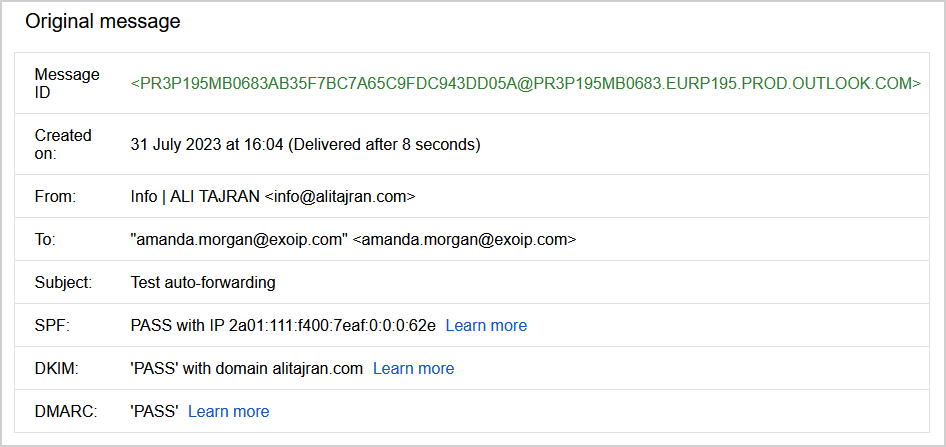946x447 pixels.
Task: Click the DKIM row label
Action: 56,369
